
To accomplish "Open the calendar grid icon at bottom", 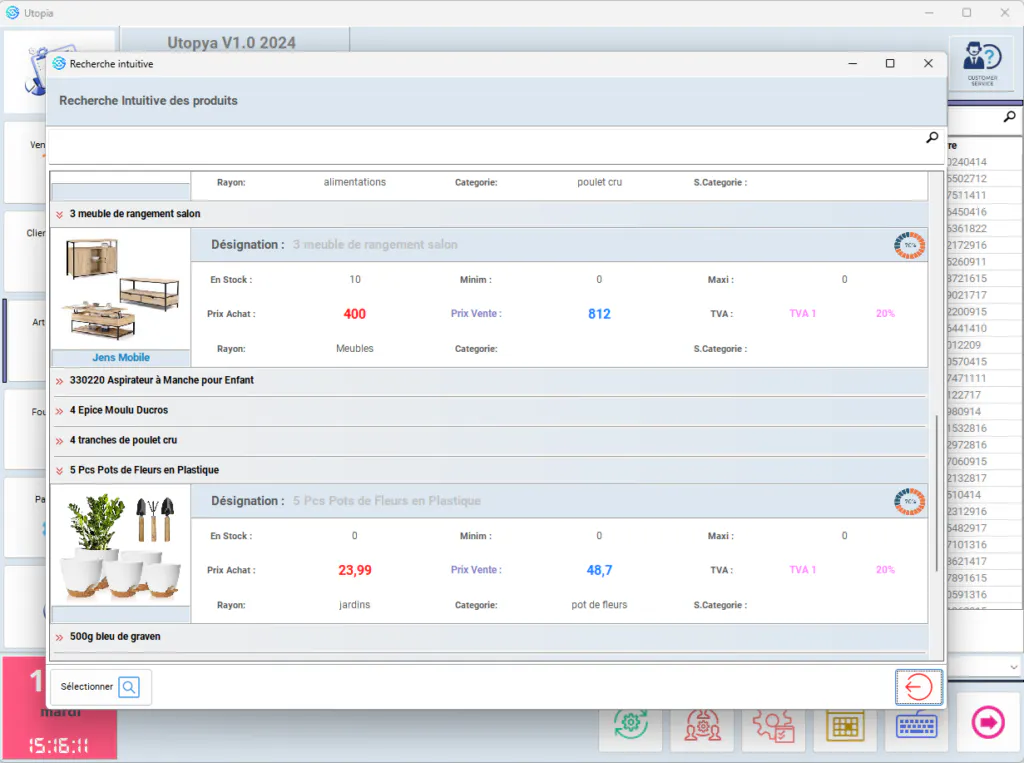I will point(844,726).
